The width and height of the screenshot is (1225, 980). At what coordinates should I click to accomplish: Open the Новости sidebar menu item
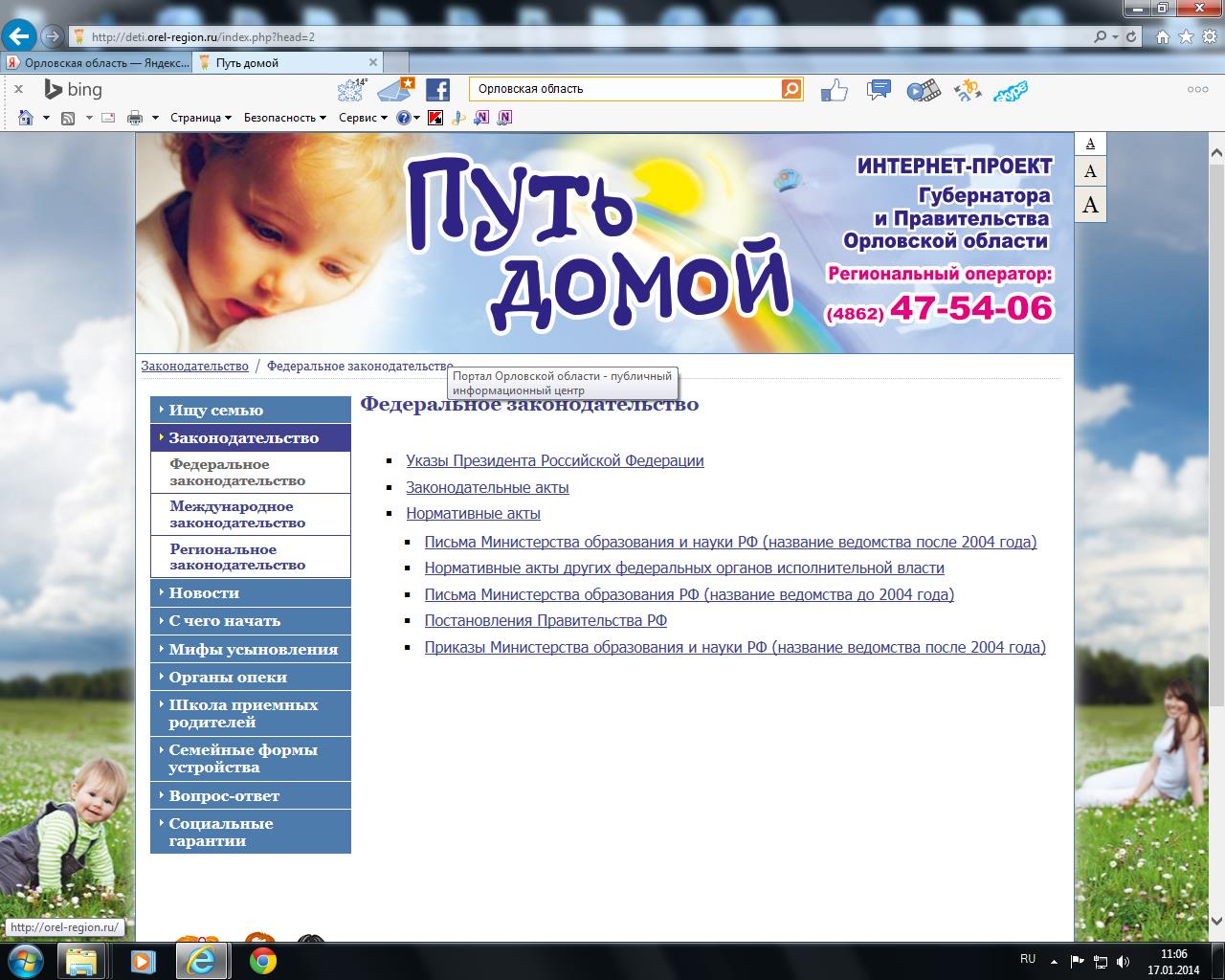[251, 592]
